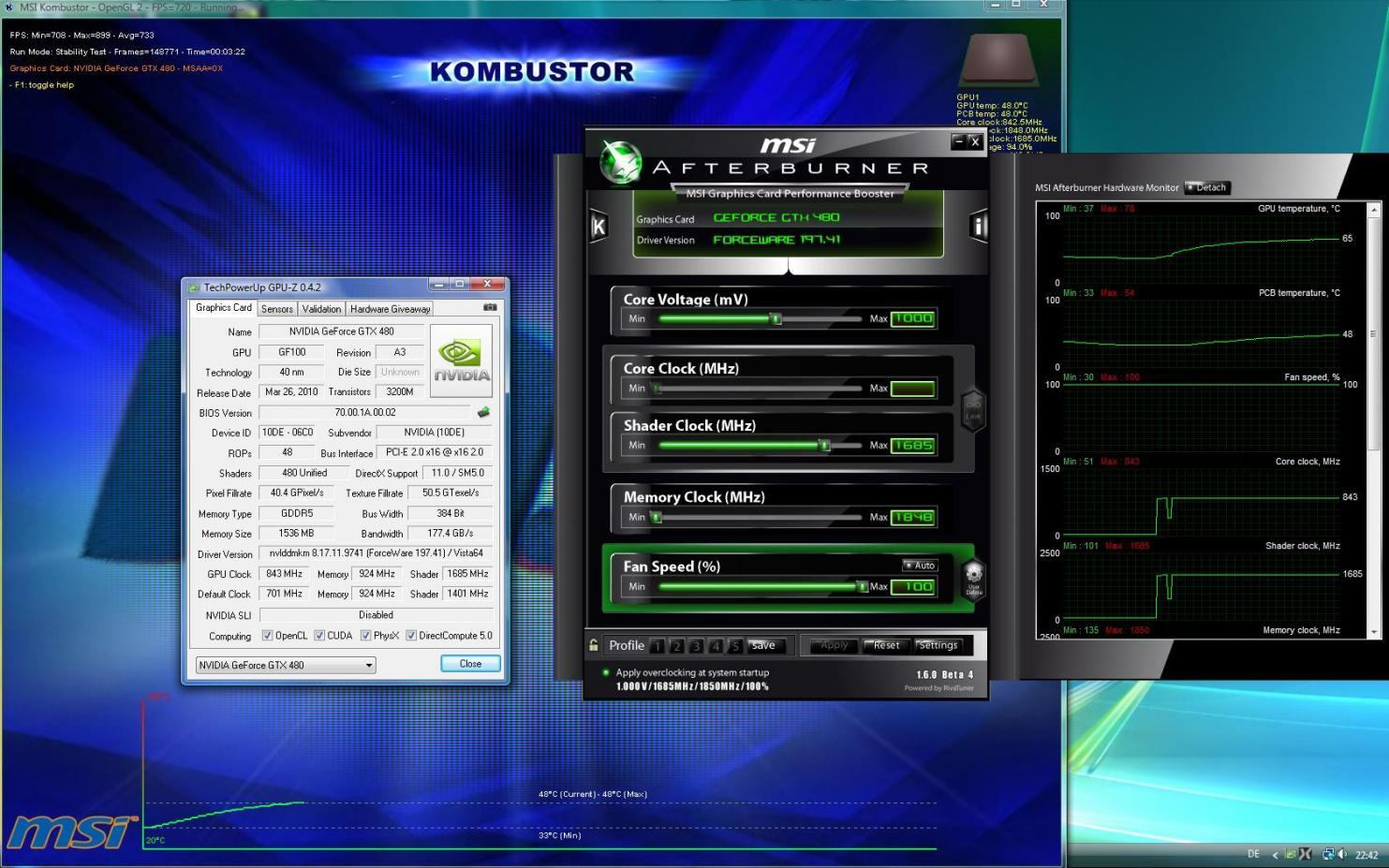Switch to GPU-Z Validation tab
The image size is (1389, 868).
[321, 309]
